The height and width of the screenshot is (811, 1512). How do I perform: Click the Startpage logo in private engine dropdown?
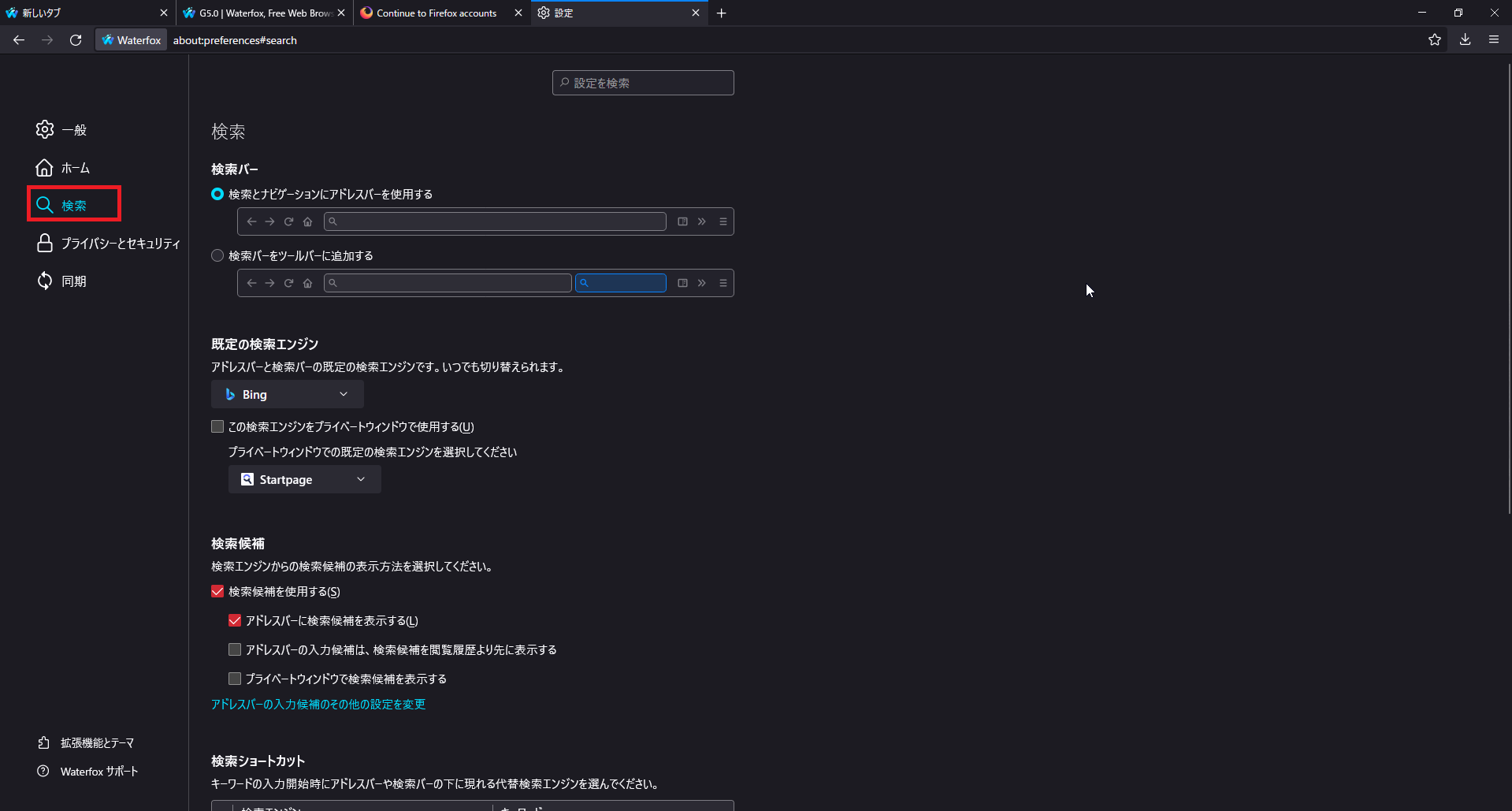tap(247, 479)
